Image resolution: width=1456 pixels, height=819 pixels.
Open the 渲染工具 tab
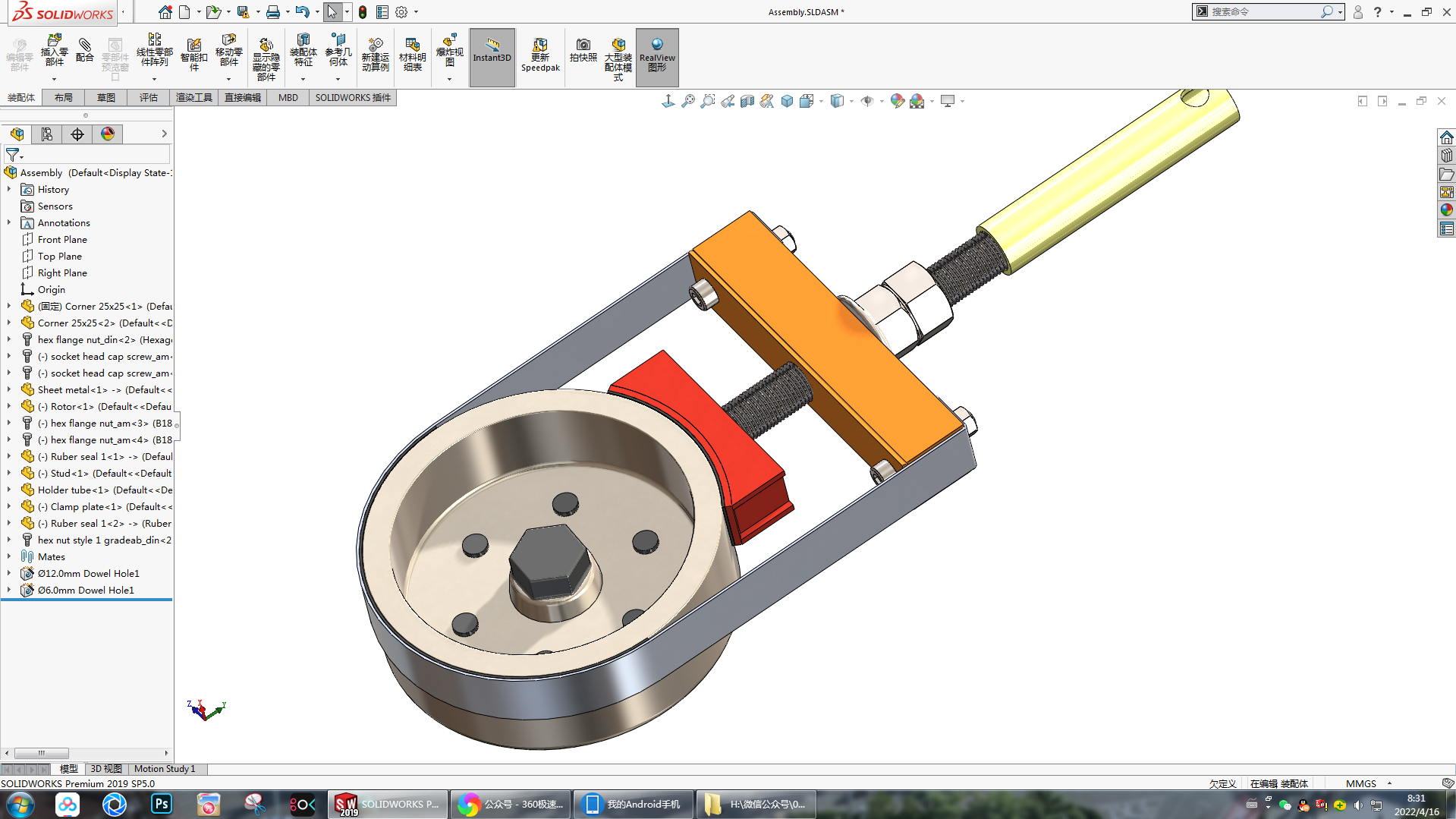194,98
